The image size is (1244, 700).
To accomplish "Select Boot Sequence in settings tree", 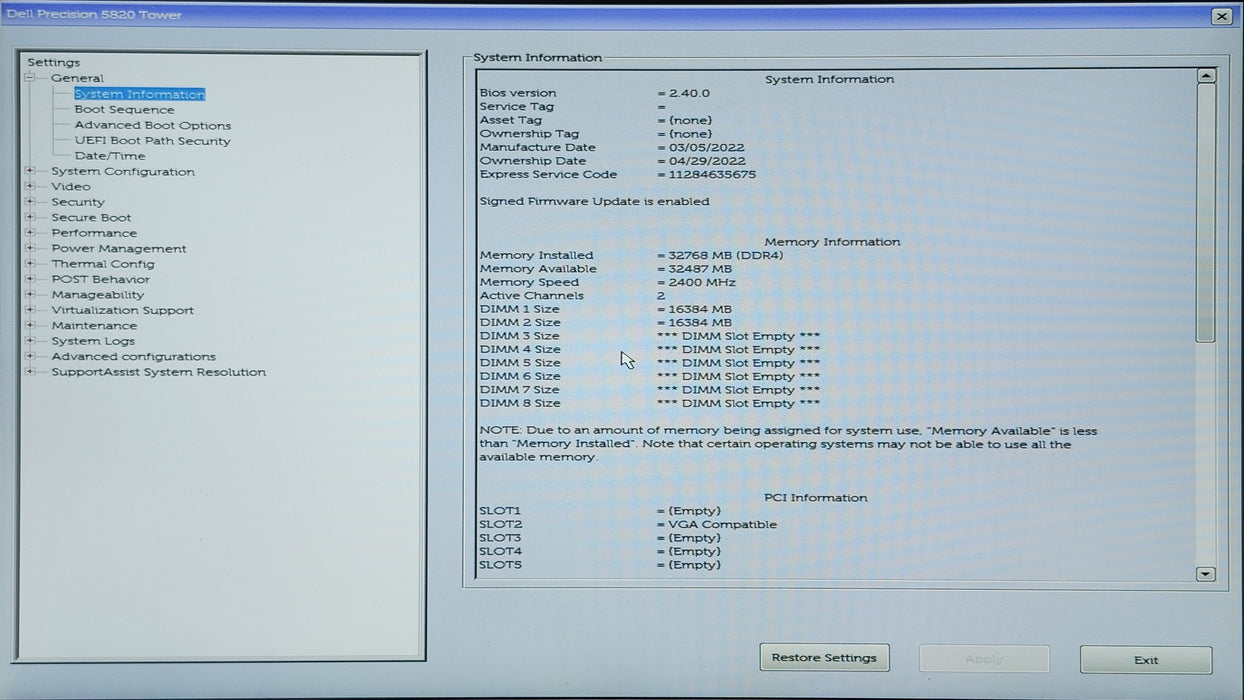I will click(124, 110).
